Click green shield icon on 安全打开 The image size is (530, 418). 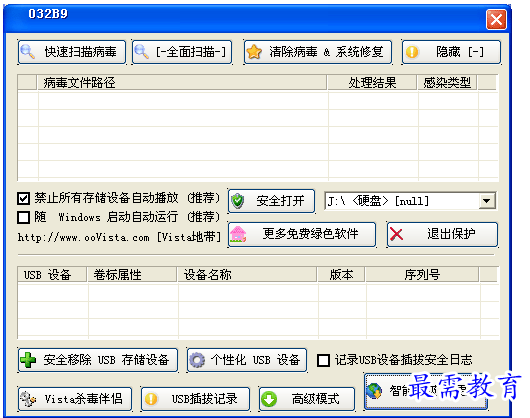pos(238,201)
